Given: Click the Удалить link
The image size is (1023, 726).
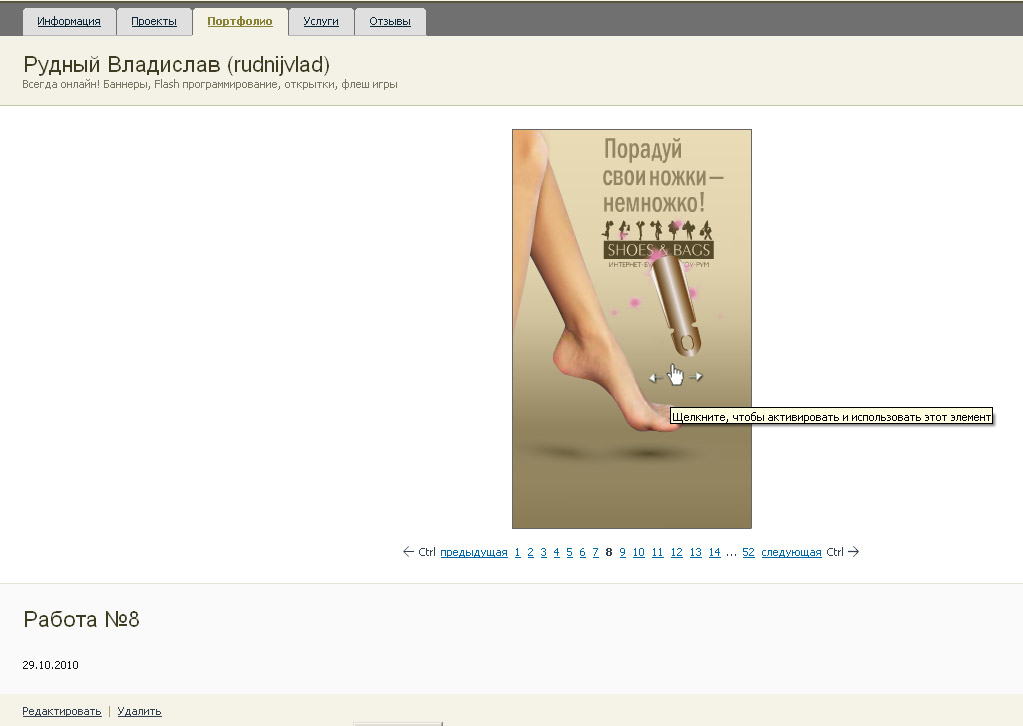Looking at the screenshot, I should coord(140,711).
